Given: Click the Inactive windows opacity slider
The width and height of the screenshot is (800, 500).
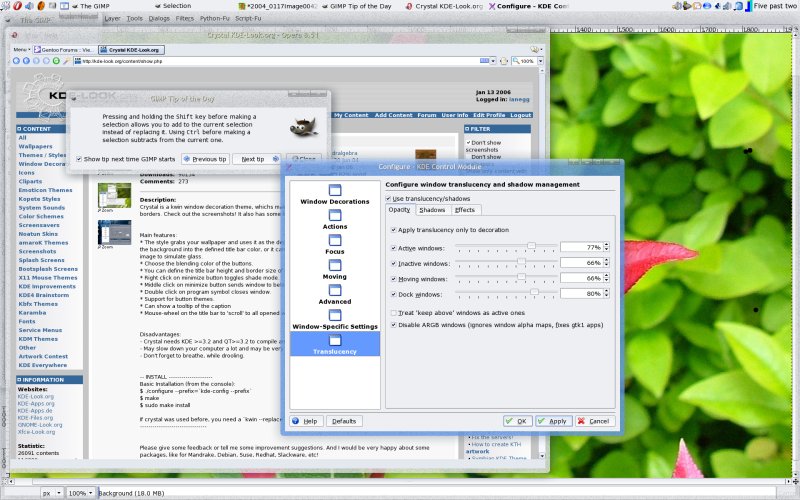Looking at the screenshot, I should (506, 262).
